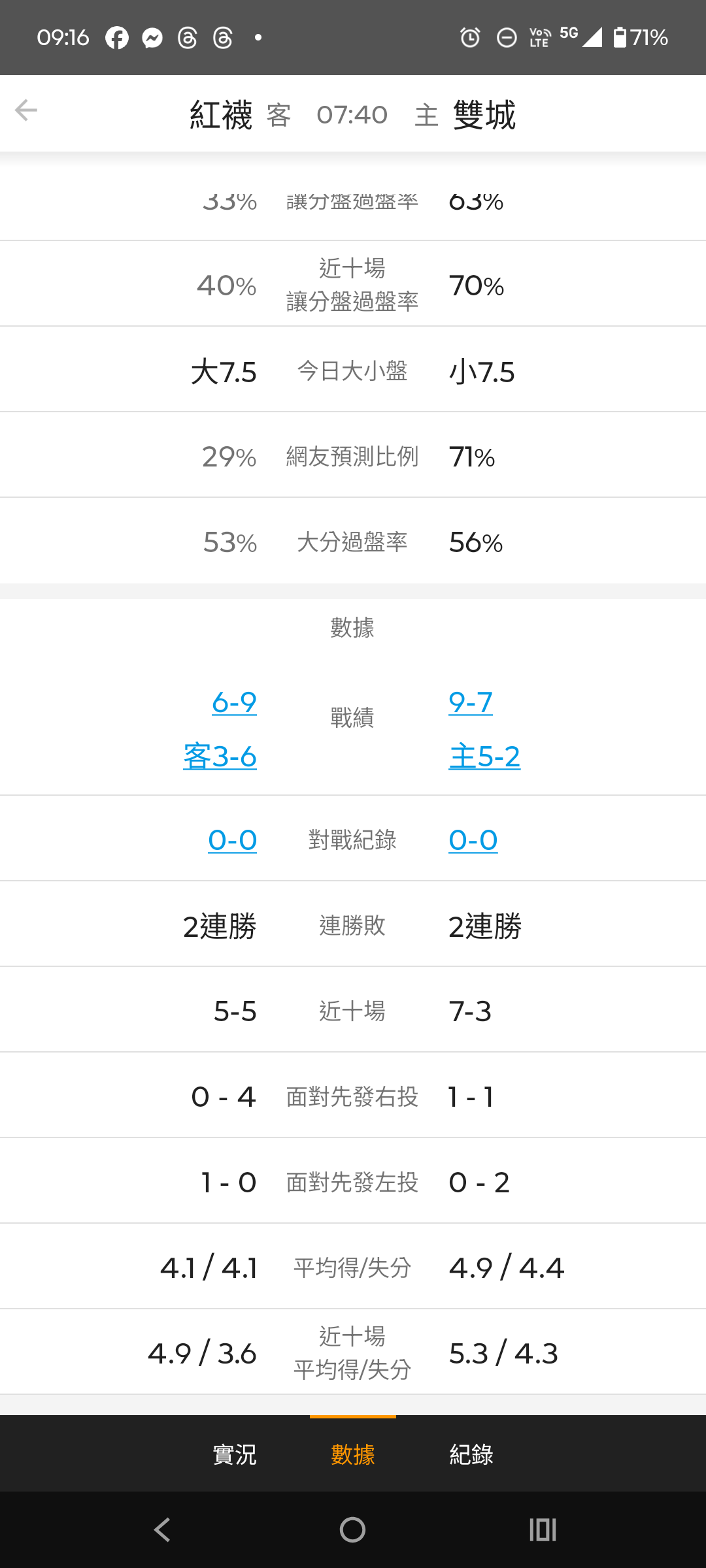Select the 數據 tab
Screen dimensions: 706x1568
click(353, 1454)
